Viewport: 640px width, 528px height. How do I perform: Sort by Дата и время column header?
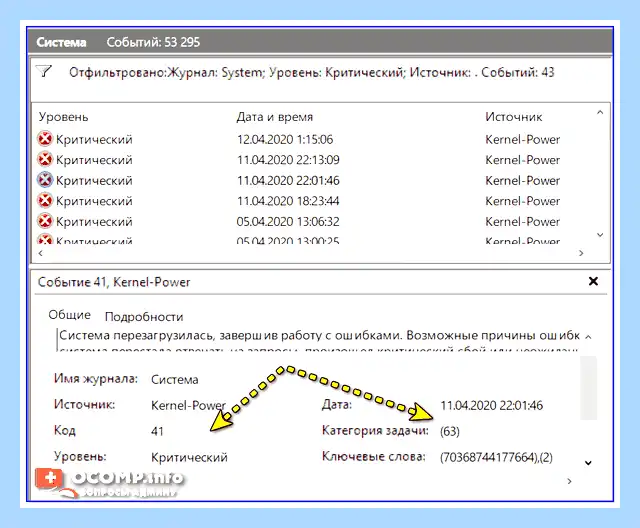(275, 117)
